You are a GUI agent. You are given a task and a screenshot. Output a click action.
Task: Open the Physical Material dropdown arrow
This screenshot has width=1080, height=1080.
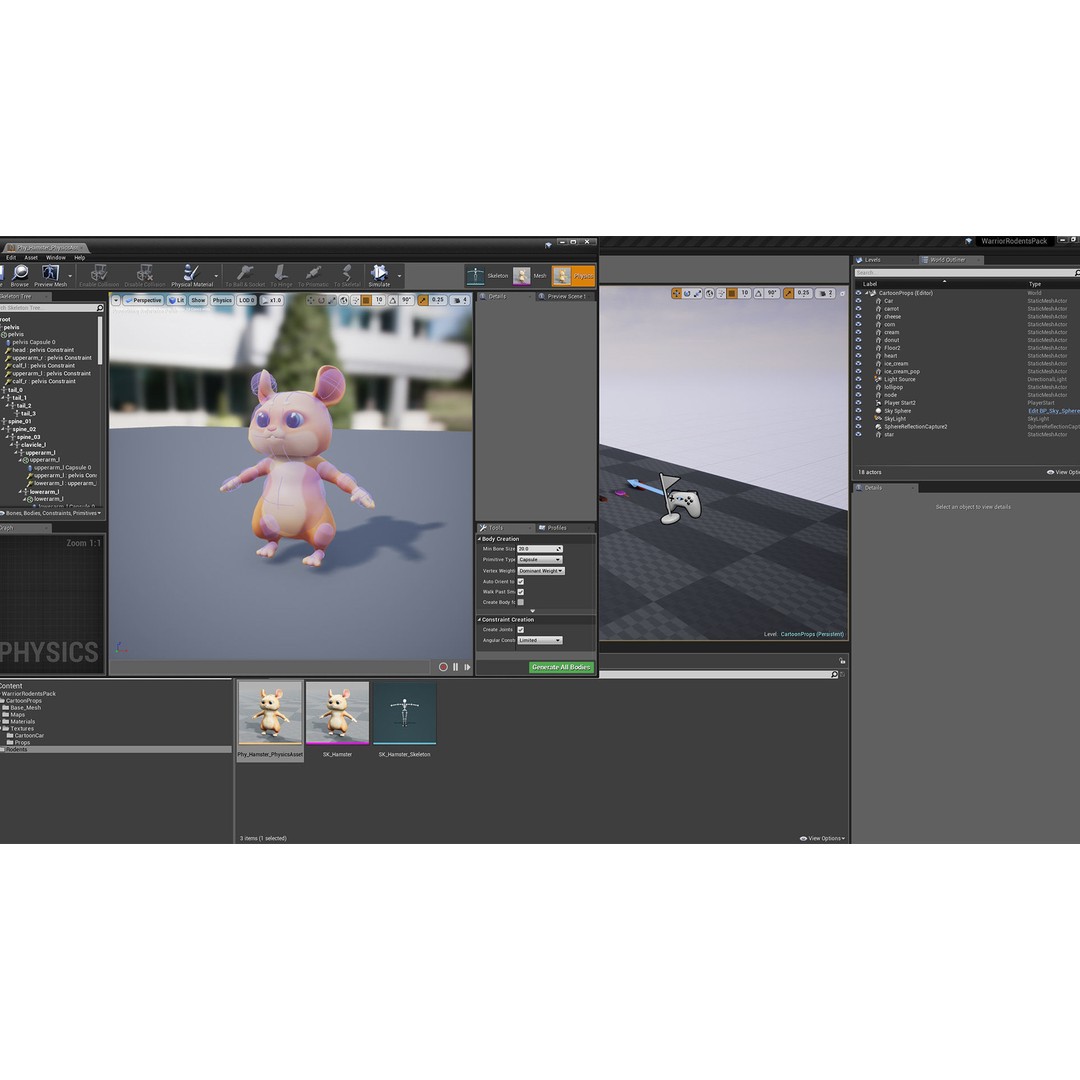(216, 276)
